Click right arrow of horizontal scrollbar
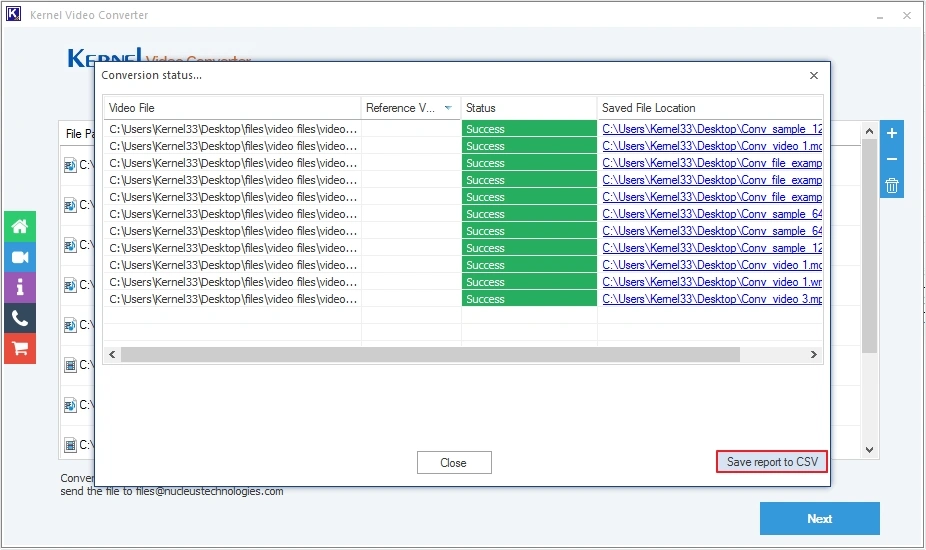The image size is (926, 550). 814,354
